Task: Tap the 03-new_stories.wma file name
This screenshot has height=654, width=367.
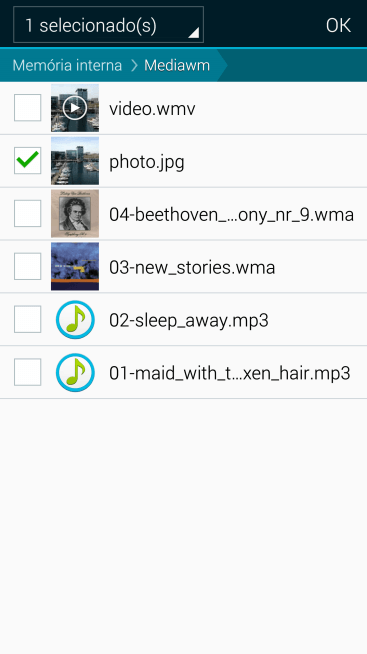Action: point(192,267)
